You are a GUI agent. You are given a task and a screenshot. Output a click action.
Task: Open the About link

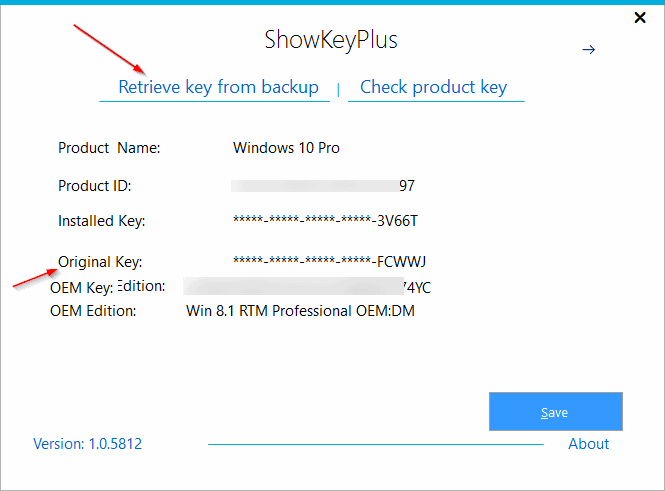pos(588,444)
